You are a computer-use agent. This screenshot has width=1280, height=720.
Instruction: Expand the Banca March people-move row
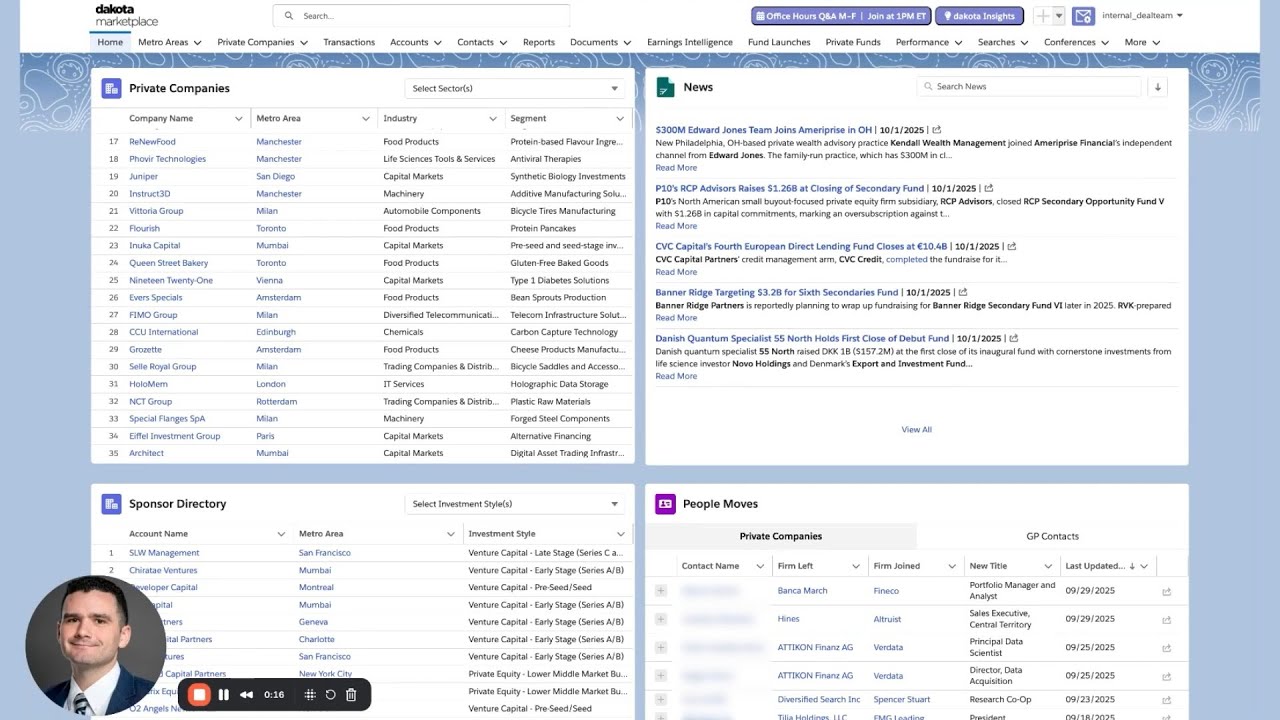660,591
